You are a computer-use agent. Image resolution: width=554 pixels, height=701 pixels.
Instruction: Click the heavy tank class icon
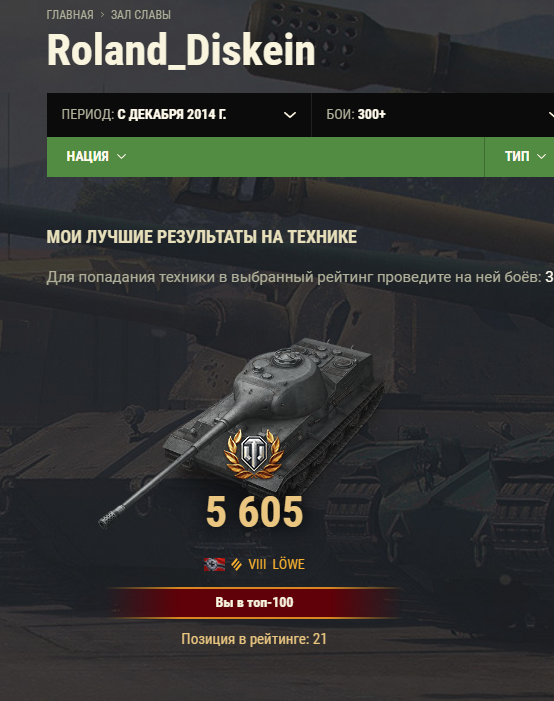[236, 564]
